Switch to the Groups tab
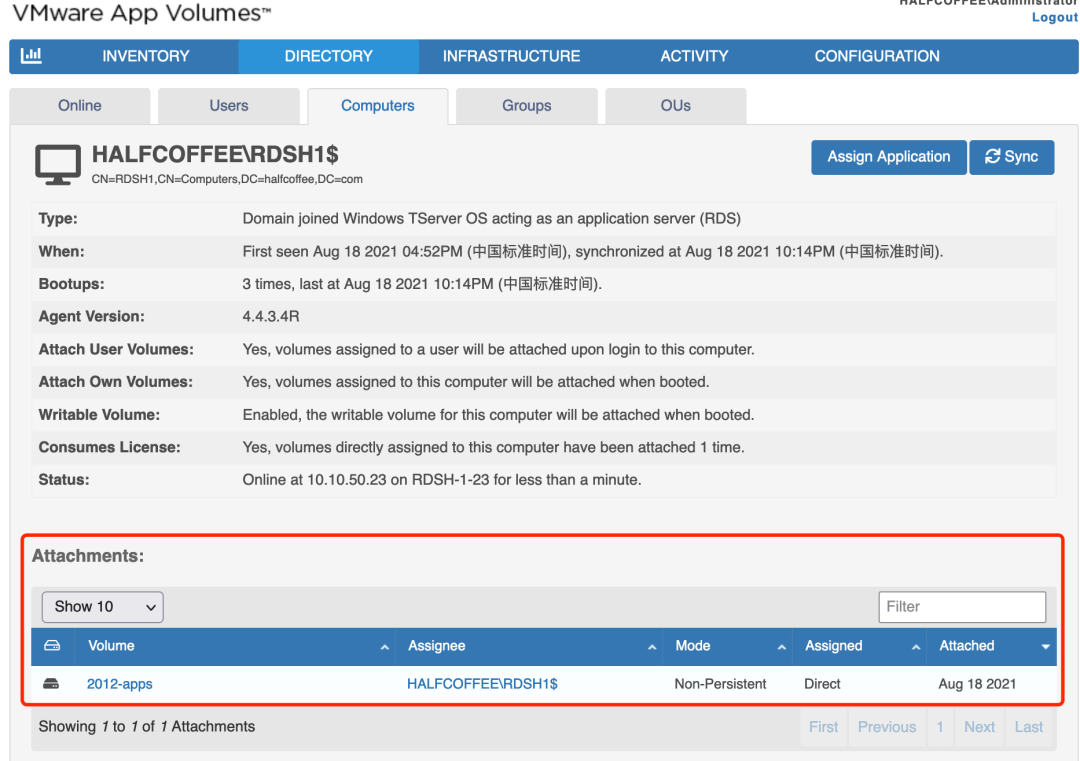 tap(526, 106)
